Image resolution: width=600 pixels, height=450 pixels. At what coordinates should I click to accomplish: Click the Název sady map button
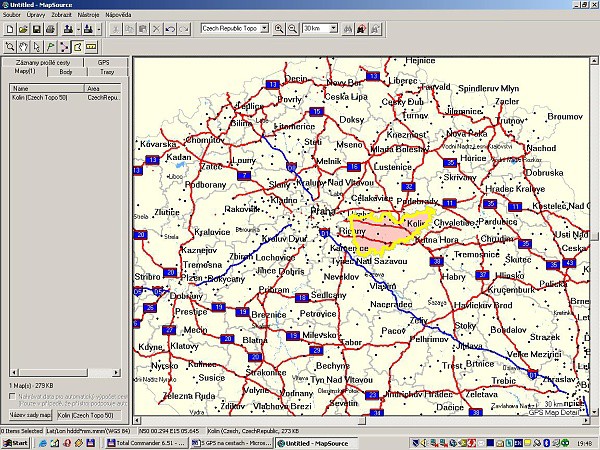point(30,415)
